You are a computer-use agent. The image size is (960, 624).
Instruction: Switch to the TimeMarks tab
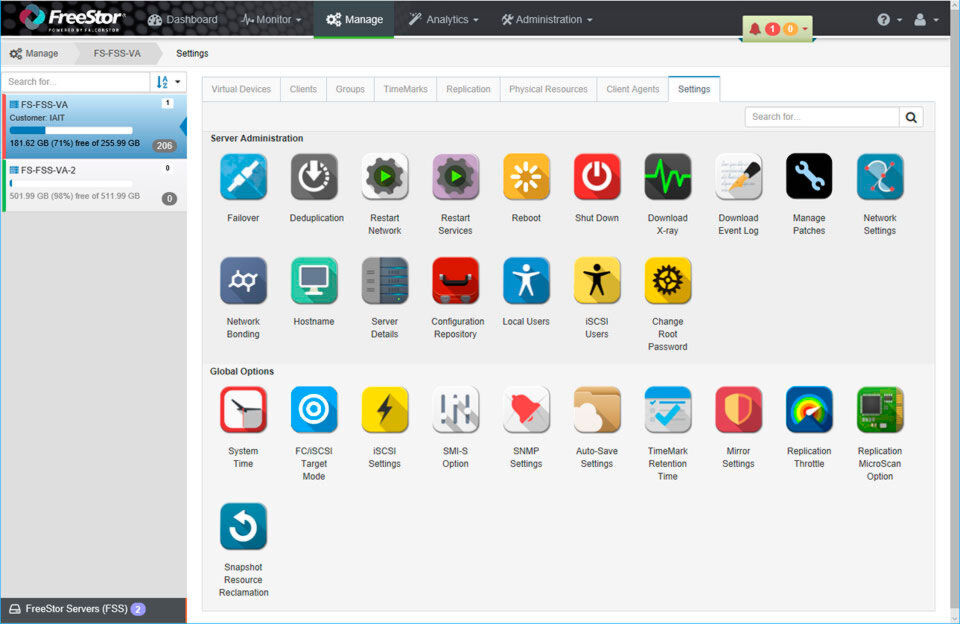[405, 89]
